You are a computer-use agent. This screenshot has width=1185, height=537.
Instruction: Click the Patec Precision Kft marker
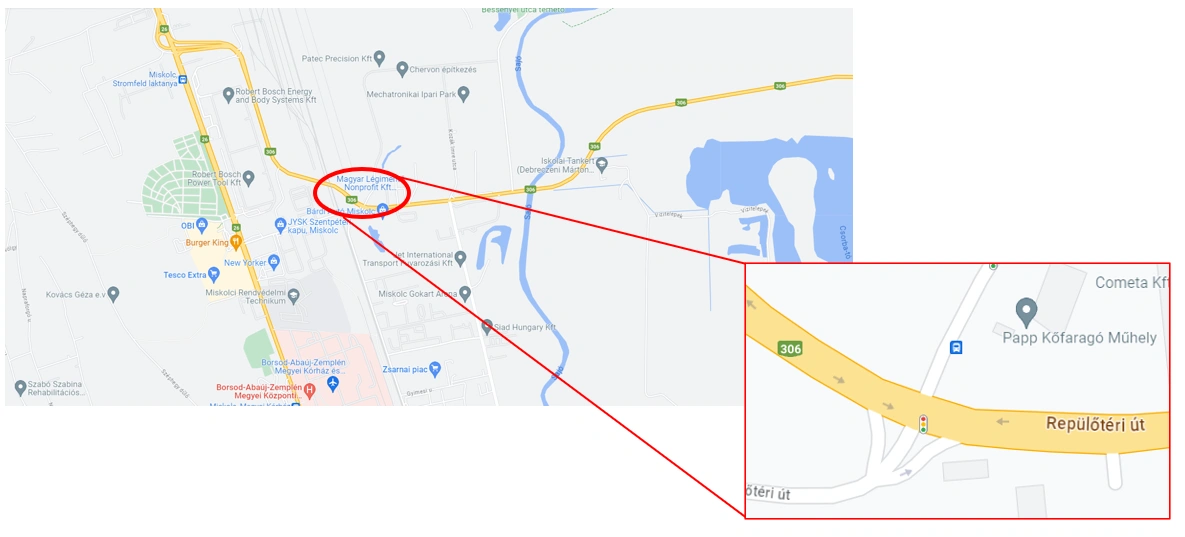379,57
